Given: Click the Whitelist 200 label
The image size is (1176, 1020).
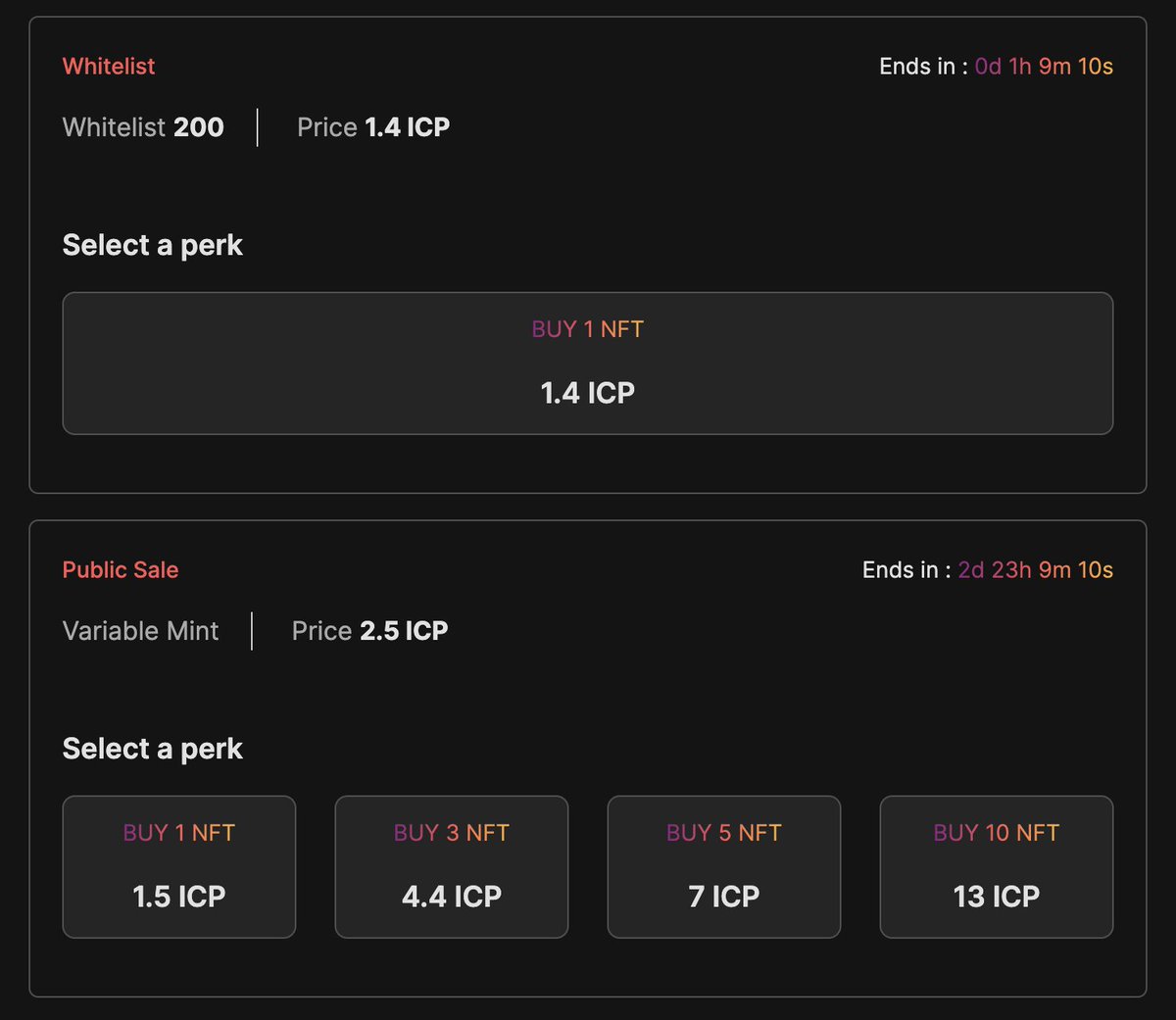Looking at the screenshot, I should [x=143, y=127].
